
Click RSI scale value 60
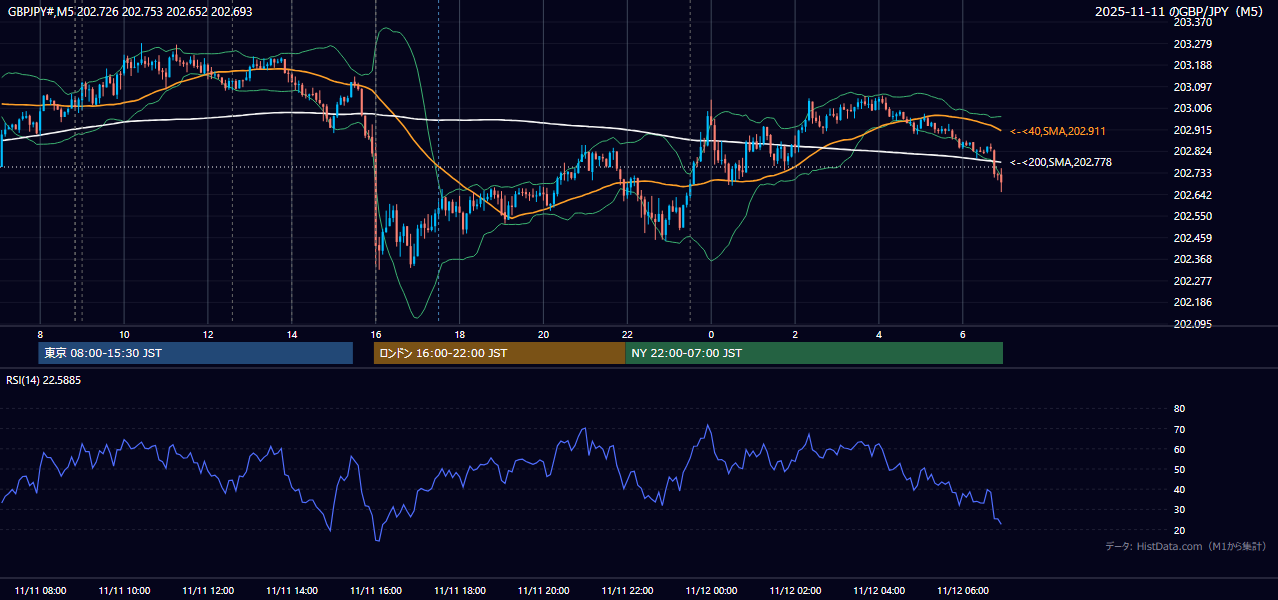click(1179, 449)
